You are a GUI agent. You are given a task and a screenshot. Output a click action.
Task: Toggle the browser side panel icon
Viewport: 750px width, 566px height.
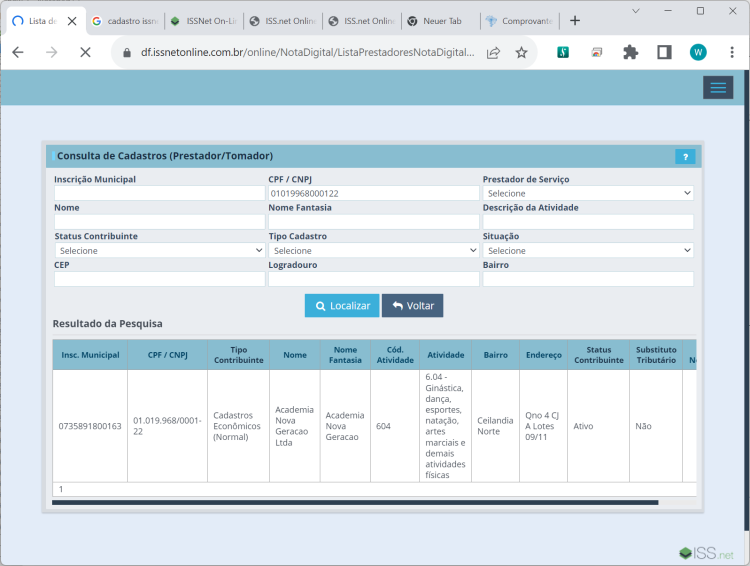[x=664, y=52]
